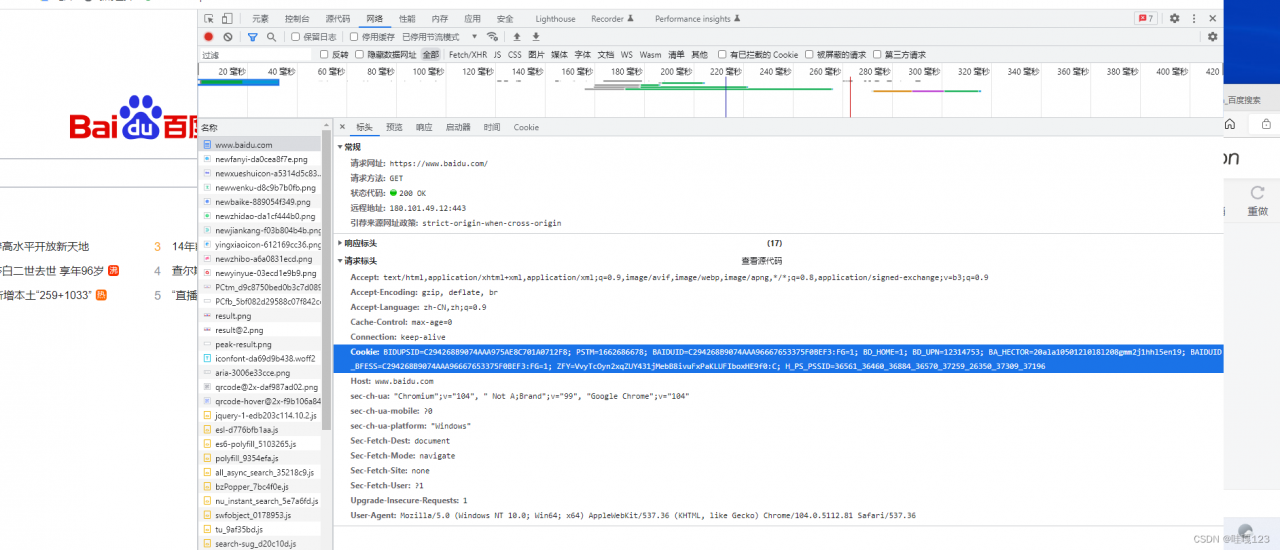
Task: Filter requests by WS type
Action: 627,55
